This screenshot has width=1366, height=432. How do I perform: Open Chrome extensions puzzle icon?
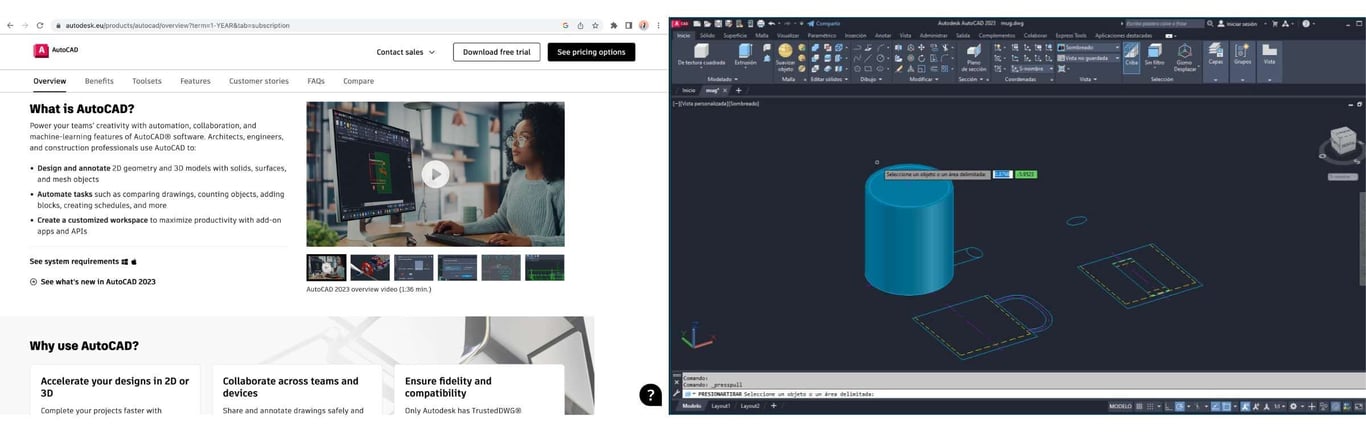click(x=613, y=25)
